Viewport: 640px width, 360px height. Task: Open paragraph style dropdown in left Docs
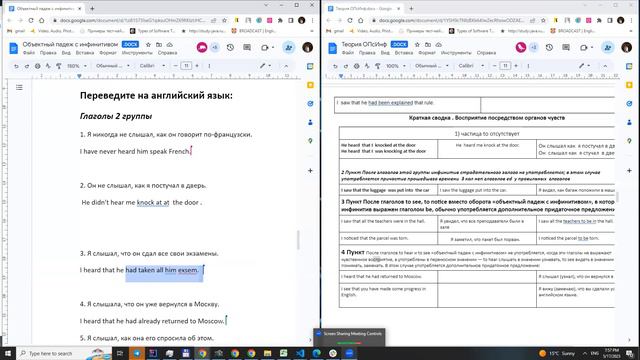click(x=113, y=66)
